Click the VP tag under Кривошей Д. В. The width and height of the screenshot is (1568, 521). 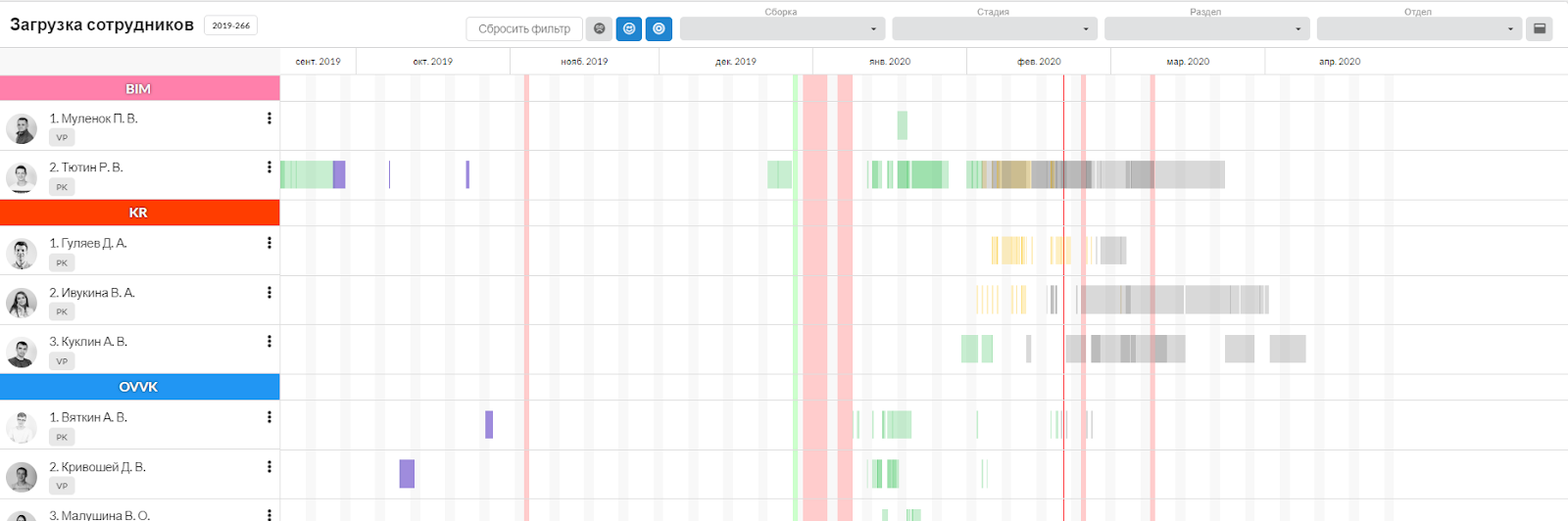(x=62, y=486)
